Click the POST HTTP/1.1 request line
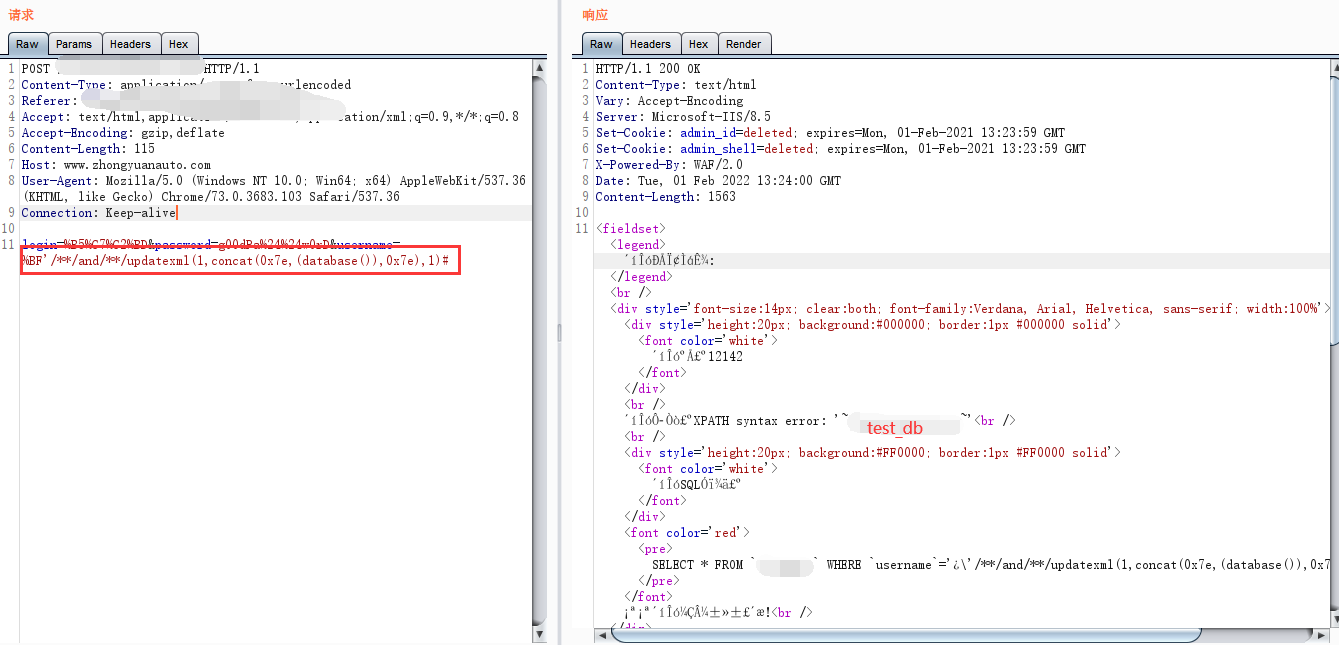Image resolution: width=1339 pixels, height=645 pixels. tap(140, 69)
